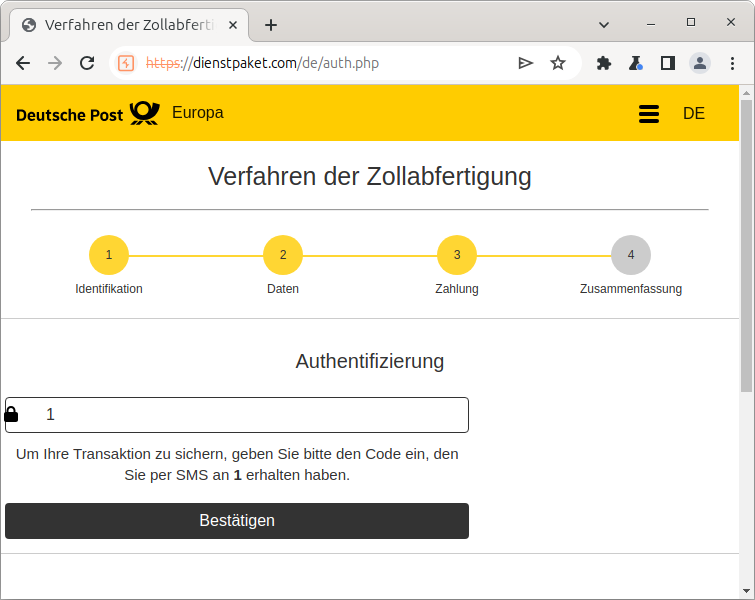Image resolution: width=755 pixels, height=600 pixels.
Task: Reload the page
Action: 87,63
